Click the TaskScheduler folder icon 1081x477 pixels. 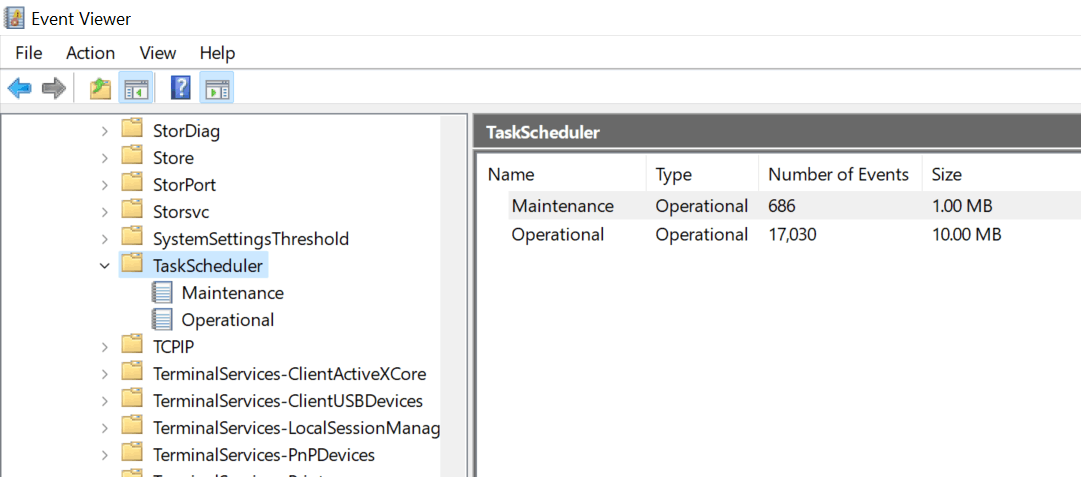132,265
